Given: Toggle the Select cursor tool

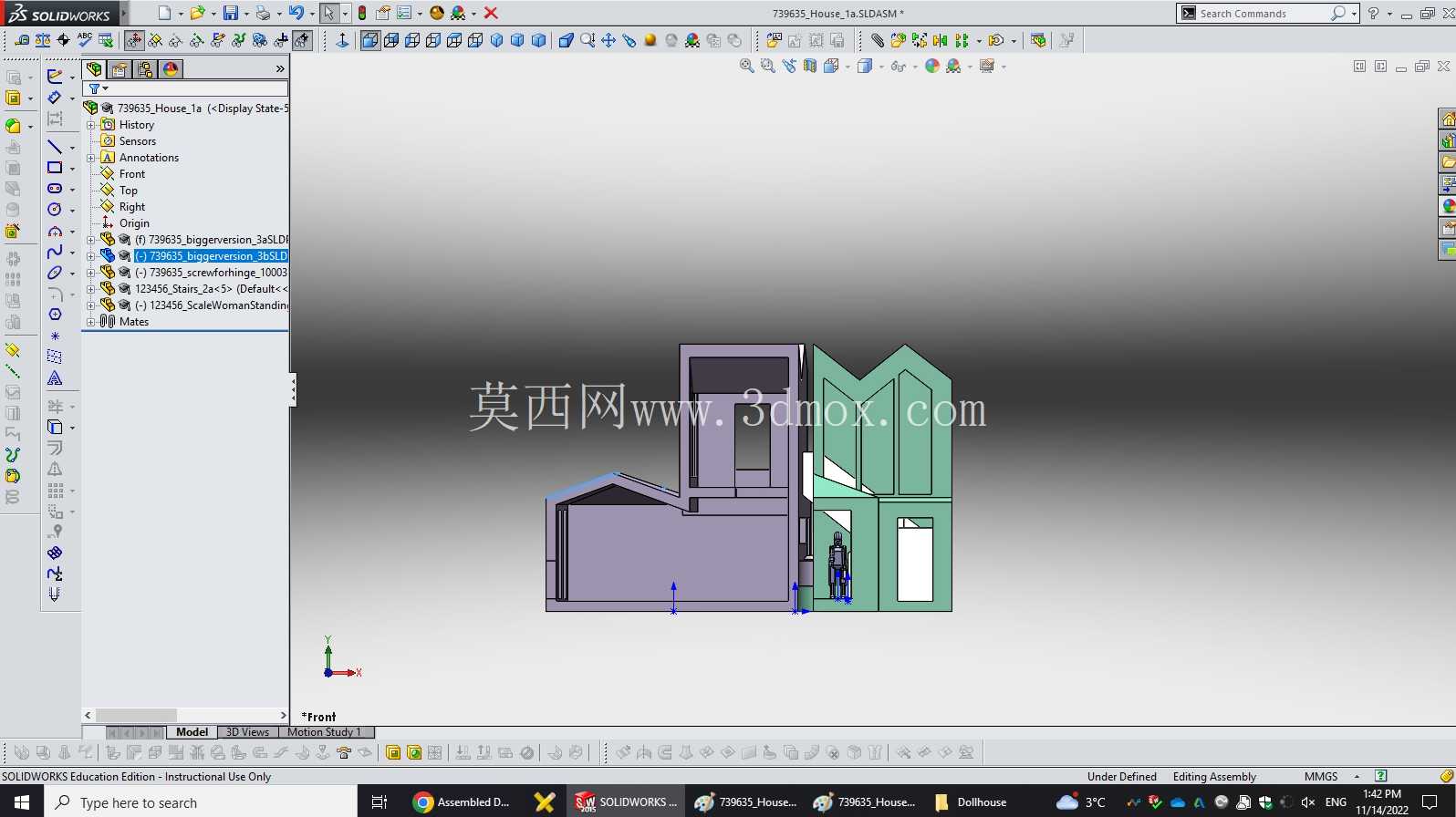Looking at the screenshot, I should tap(328, 13).
